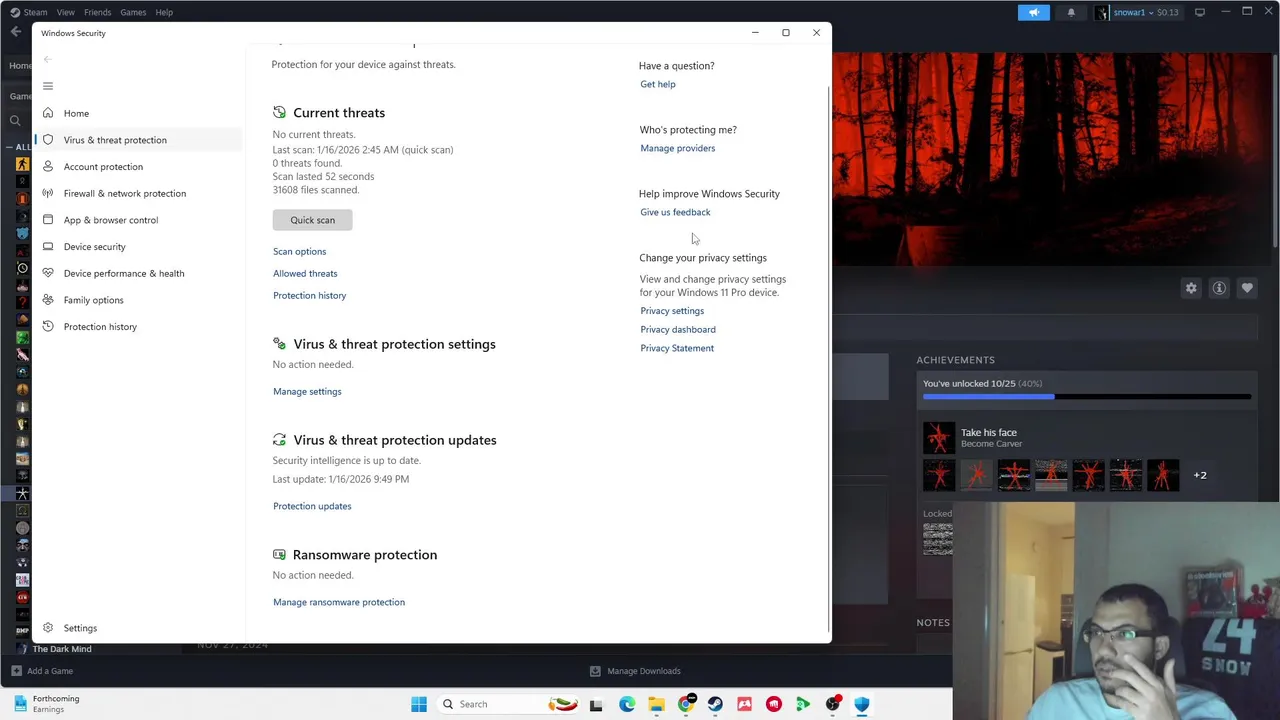Click the Steam library search magnifier icon
This screenshot has height=720, width=1280.
pyautogui.click(x=15, y=121)
